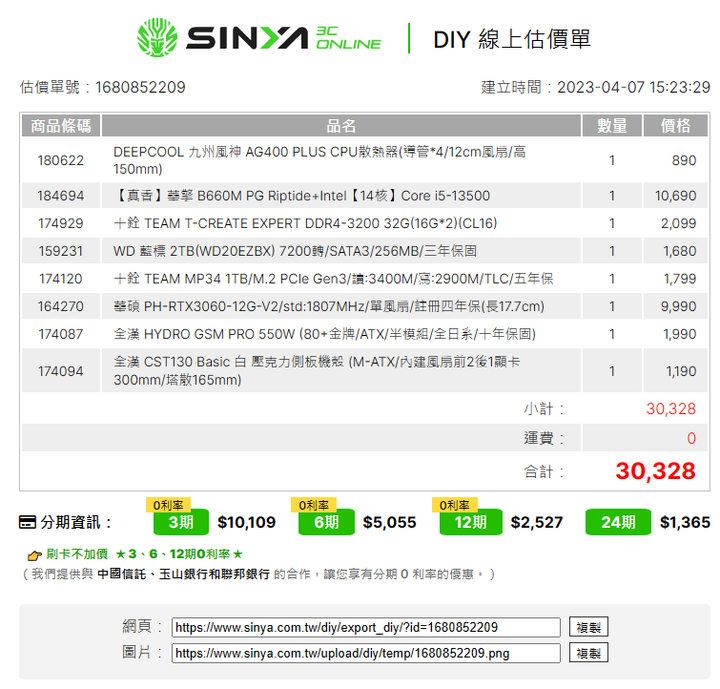720x689 pixels.
Task: Click price 1,799
Action: click(x=680, y=278)
